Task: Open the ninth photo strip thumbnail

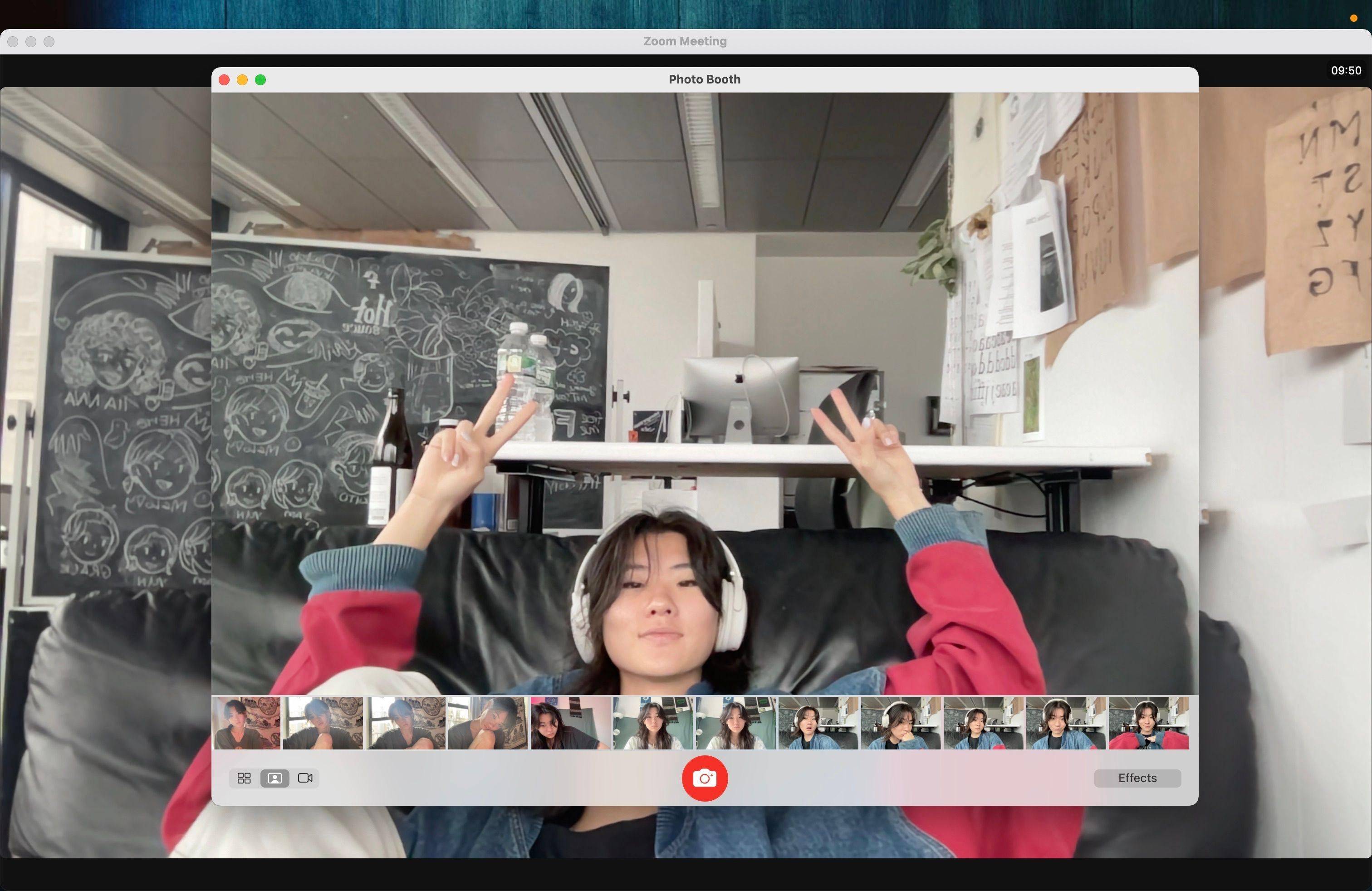Action: [x=901, y=723]
